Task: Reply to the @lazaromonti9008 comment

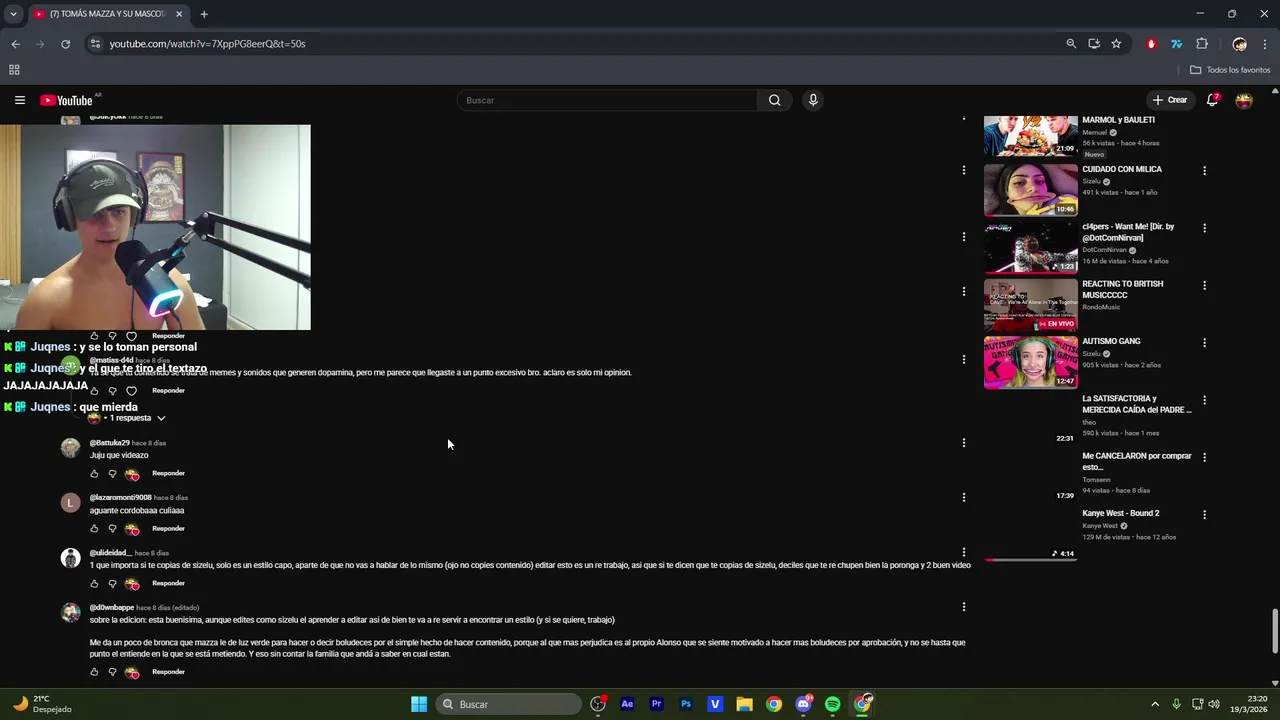Action: pyautogui.click(x=168, y=529)
